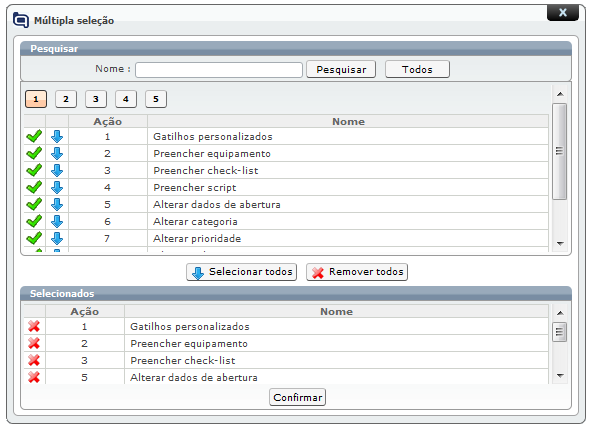Remove Preencher equipamento from selected list
This screenshot has width=591, height=427.
pyautogui.click(x=34, y=343)
